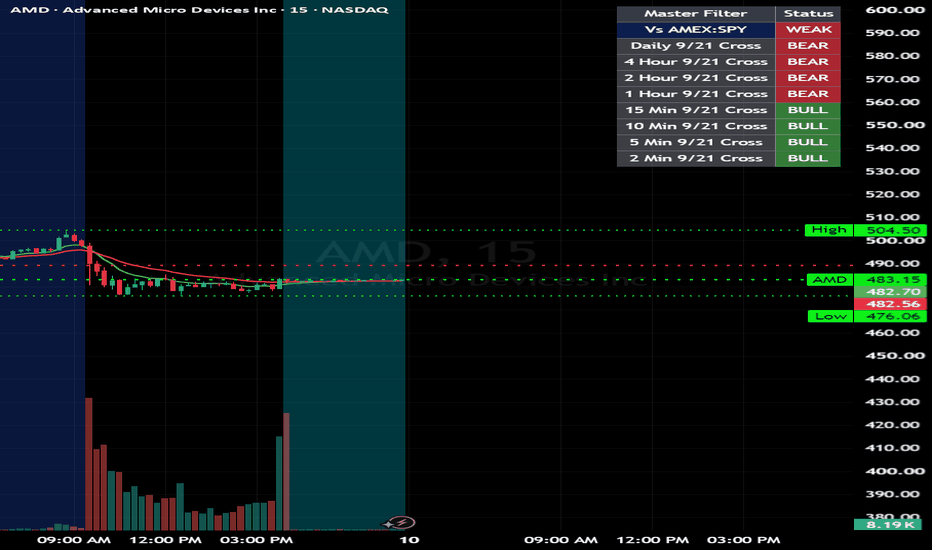Click the 540.00 price axis label
The width and height of the screenshot is (932, 550).
(x=893, y=148)
